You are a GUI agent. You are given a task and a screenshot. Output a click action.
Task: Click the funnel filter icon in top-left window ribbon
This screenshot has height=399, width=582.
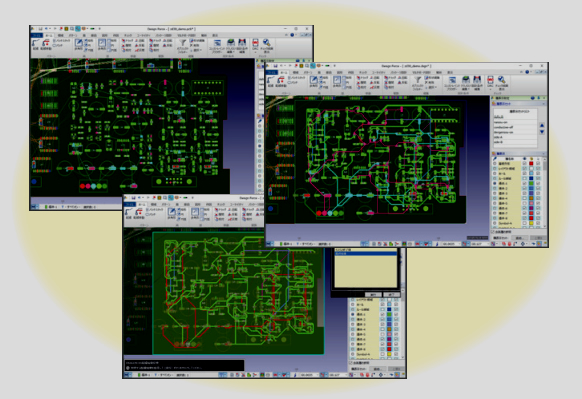click(x=182, y=43)
